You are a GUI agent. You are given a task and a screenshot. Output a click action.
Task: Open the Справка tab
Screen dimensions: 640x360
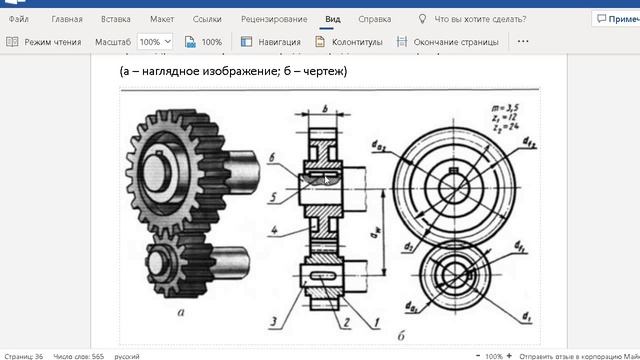(375, 19)
